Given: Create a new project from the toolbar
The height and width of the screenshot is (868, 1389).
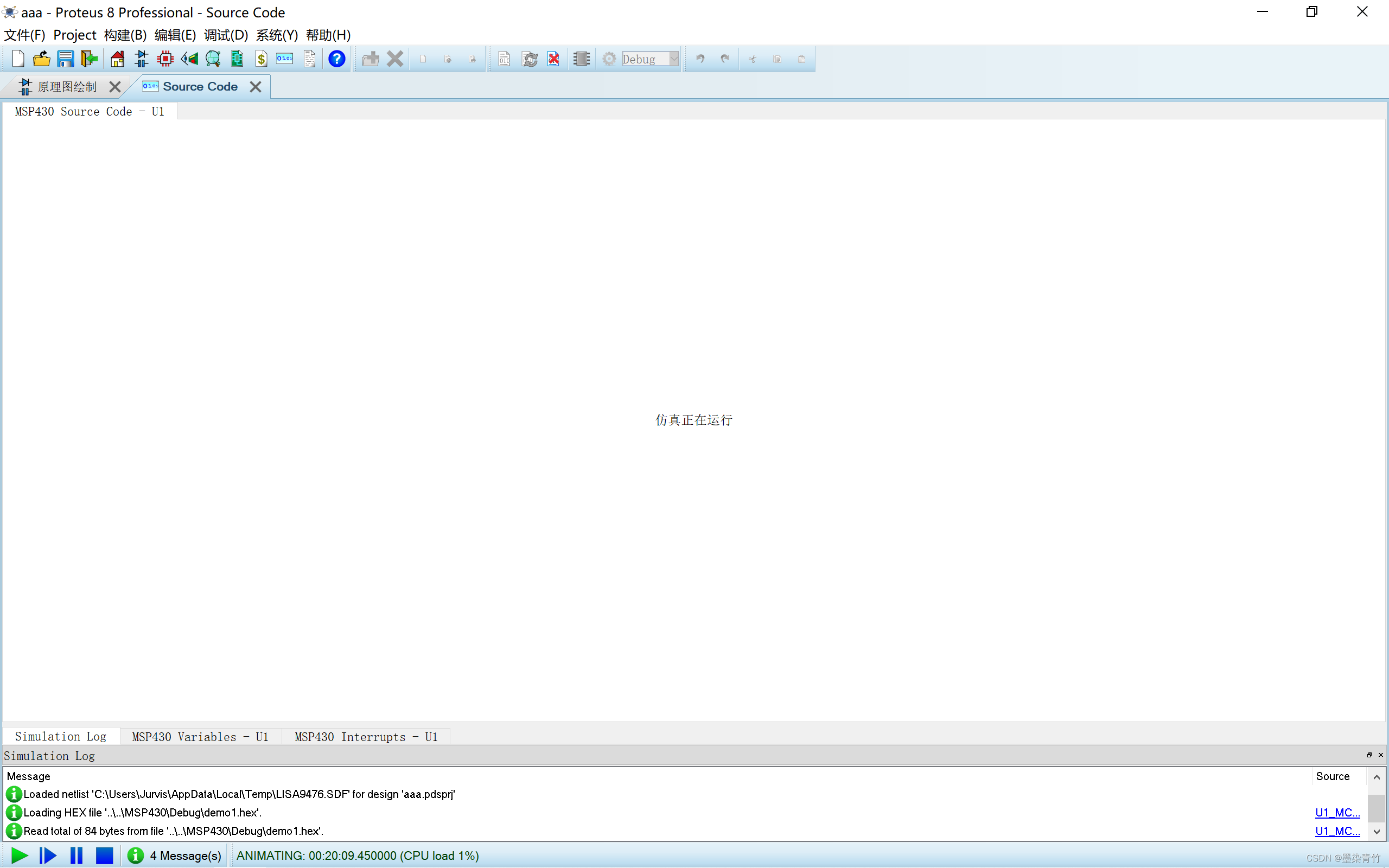Looking at the screenshot, I should pyautogui.click(x=17, y=59).
